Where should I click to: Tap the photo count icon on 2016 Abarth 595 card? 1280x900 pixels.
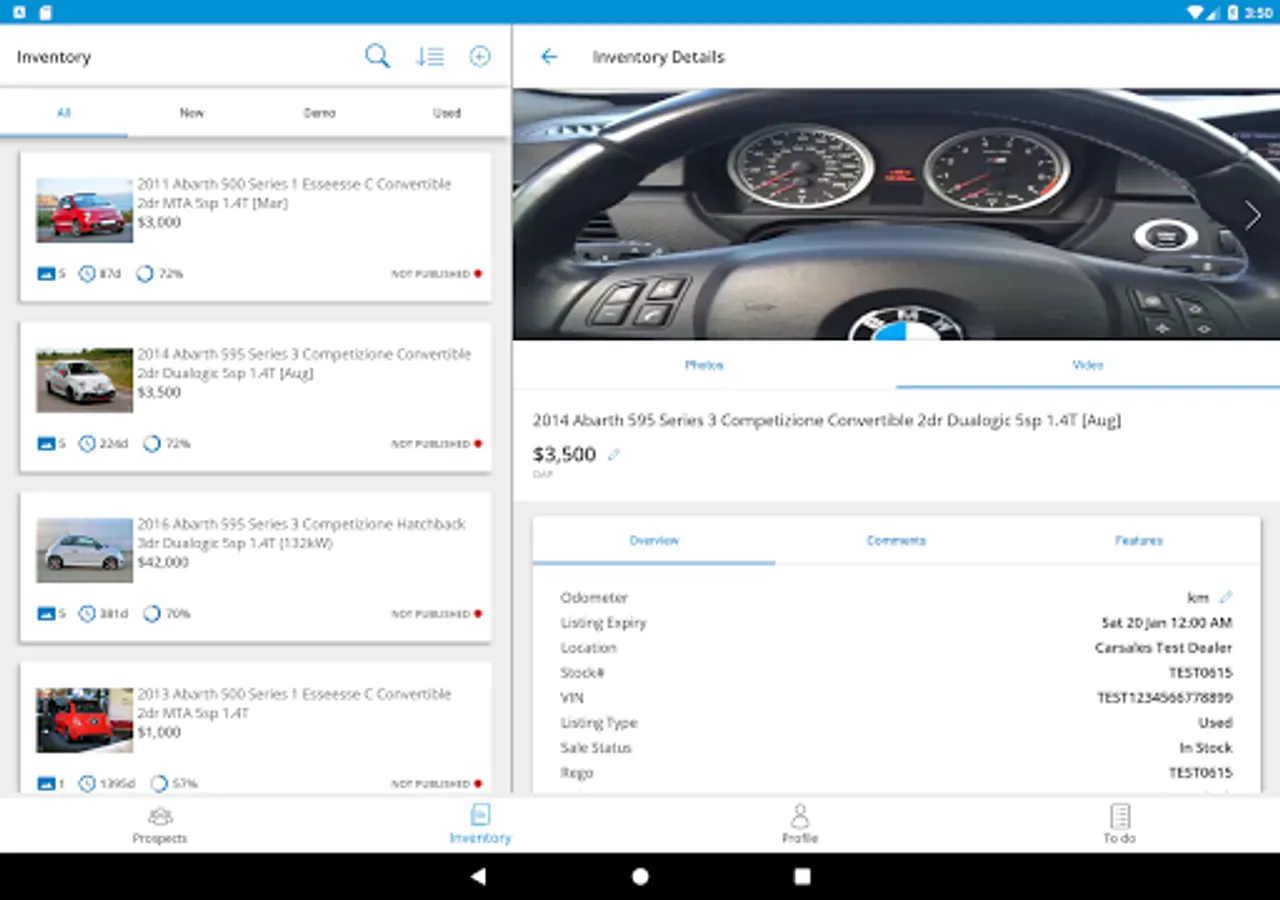(x=46, y=614)
